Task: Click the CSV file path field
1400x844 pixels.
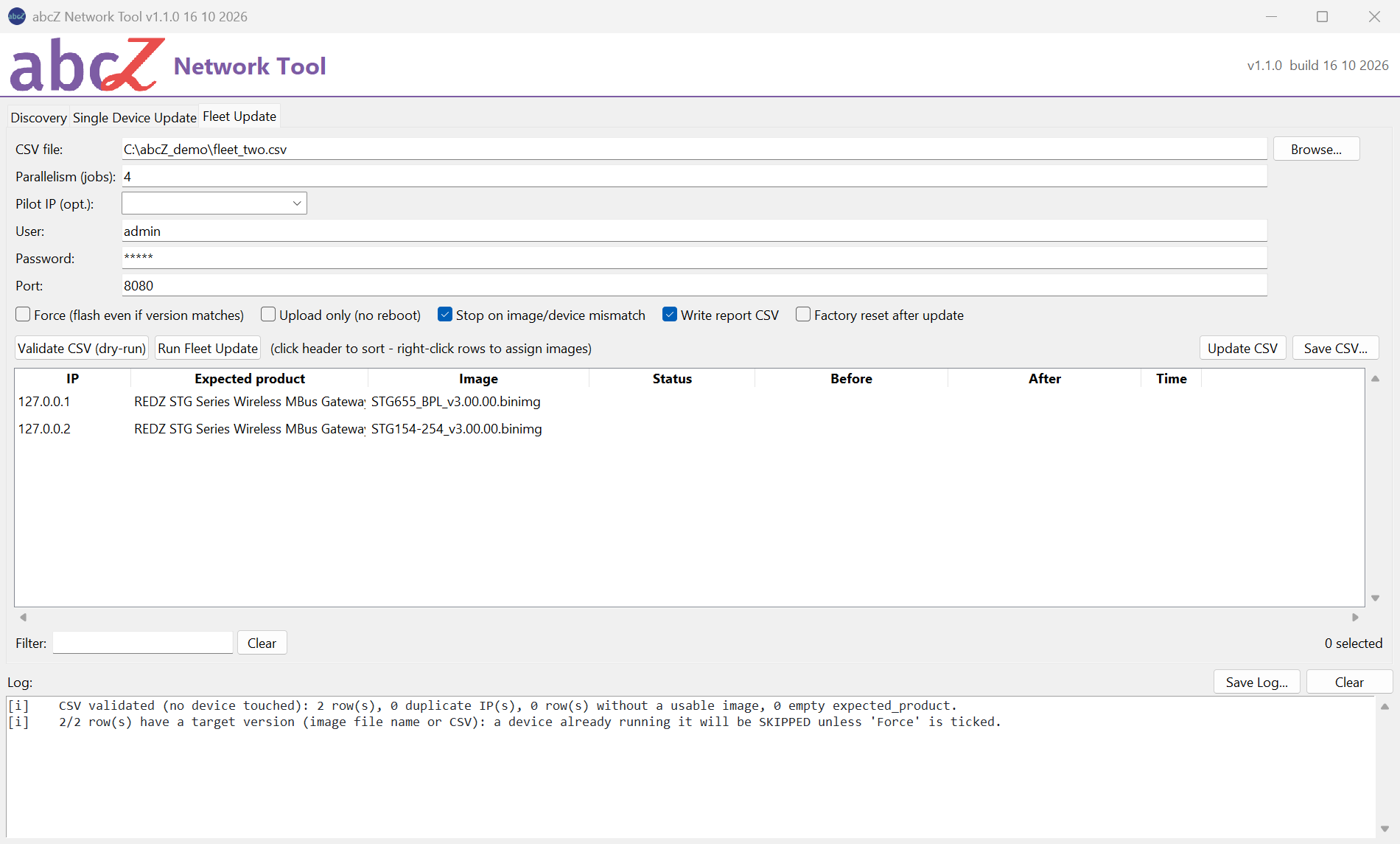Action: pyautogui.click(x=694, y=149)
